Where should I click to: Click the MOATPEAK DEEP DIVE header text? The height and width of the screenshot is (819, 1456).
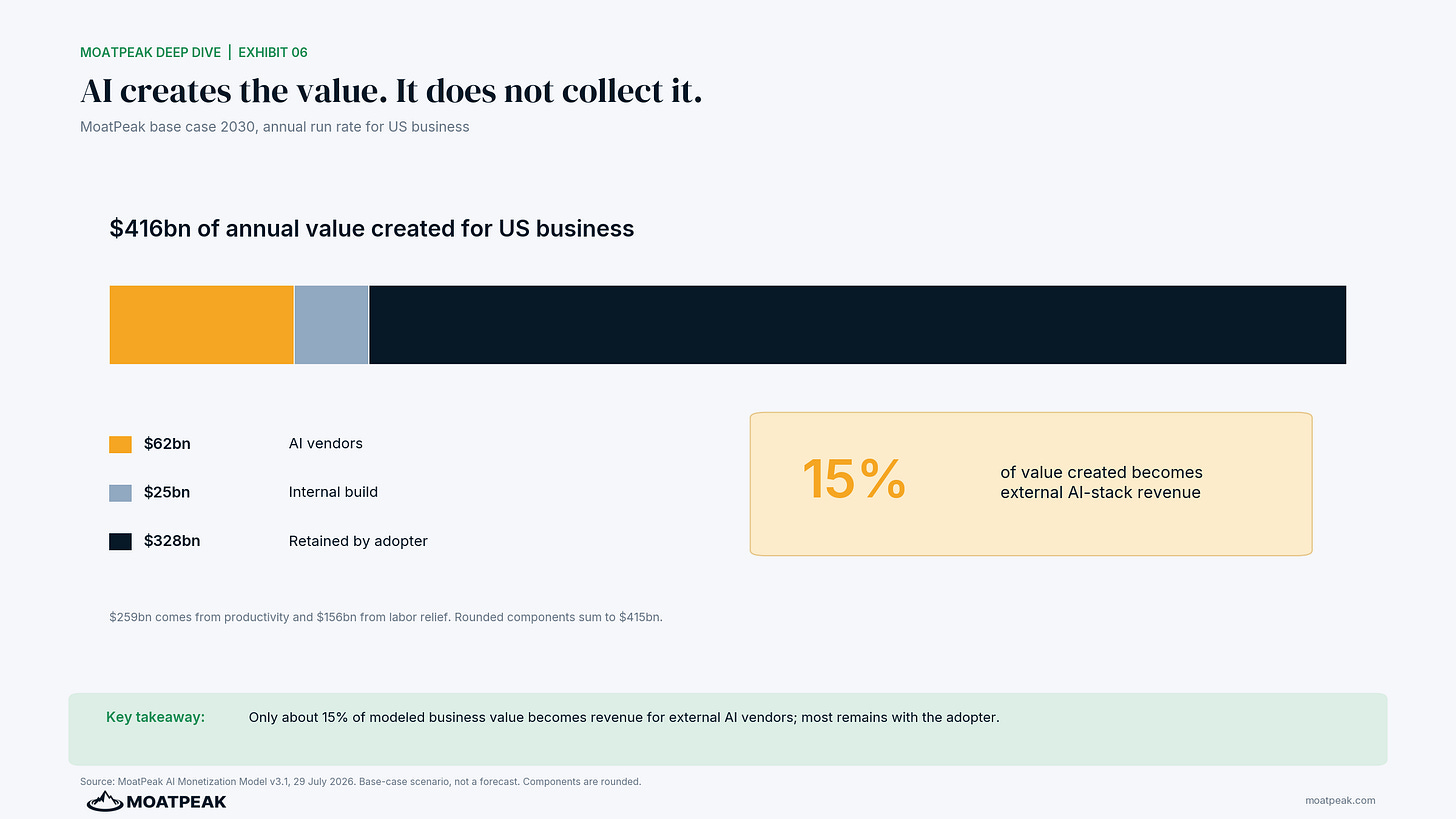(x=151, y=52)
